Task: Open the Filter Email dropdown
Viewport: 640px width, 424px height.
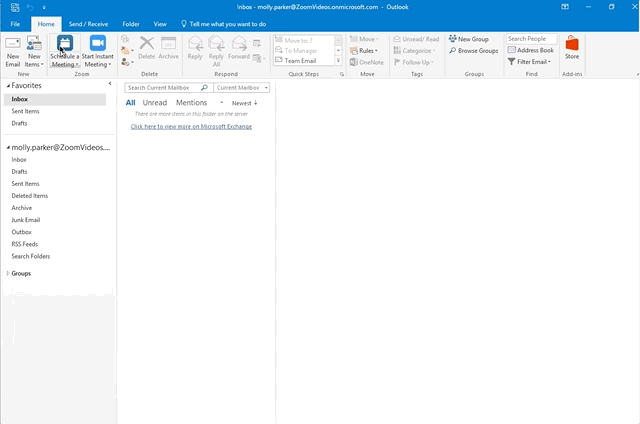Action: (x=529, y=62)
